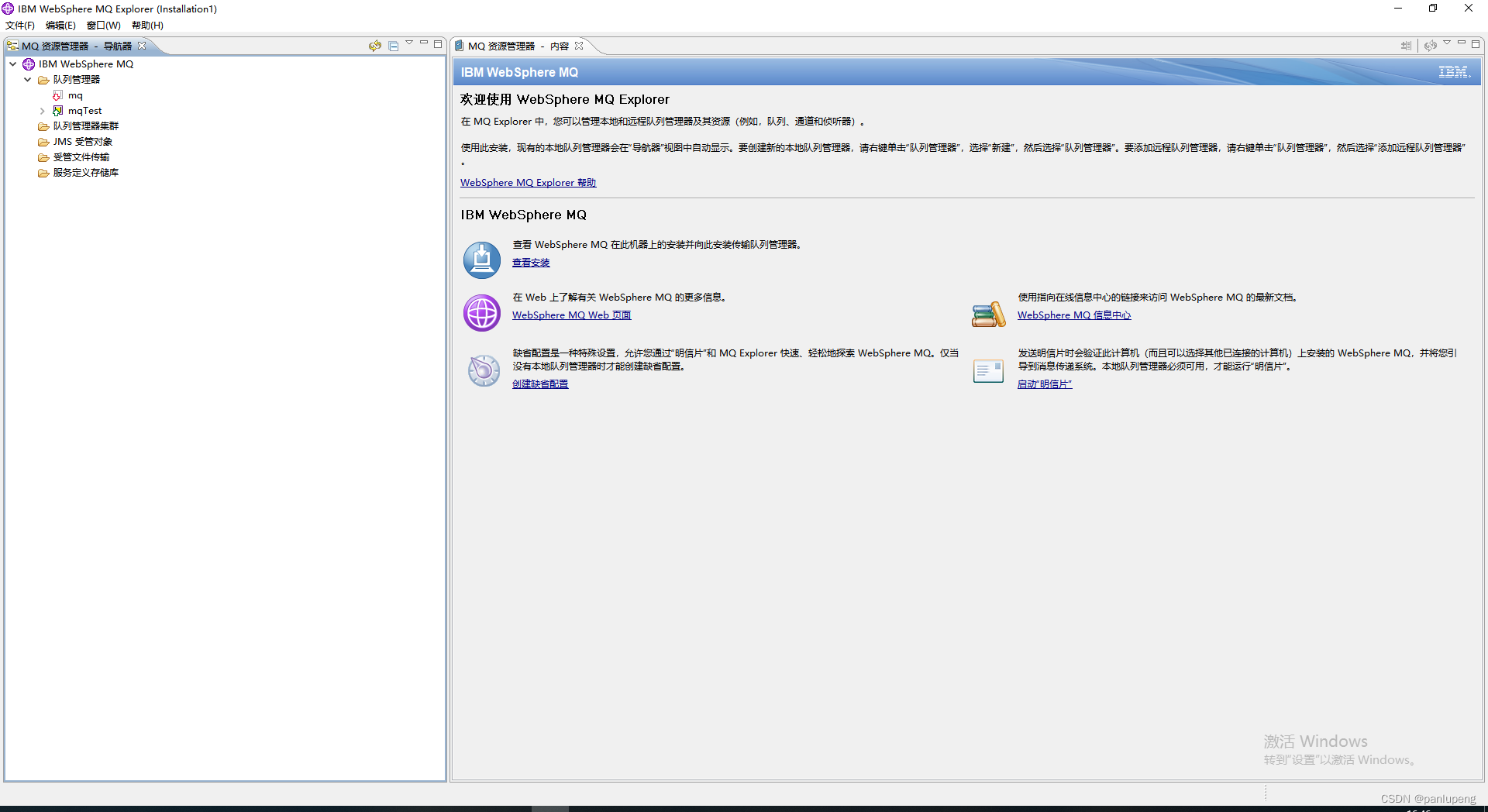Click the IBM logo in the banner

[1454, 72]
